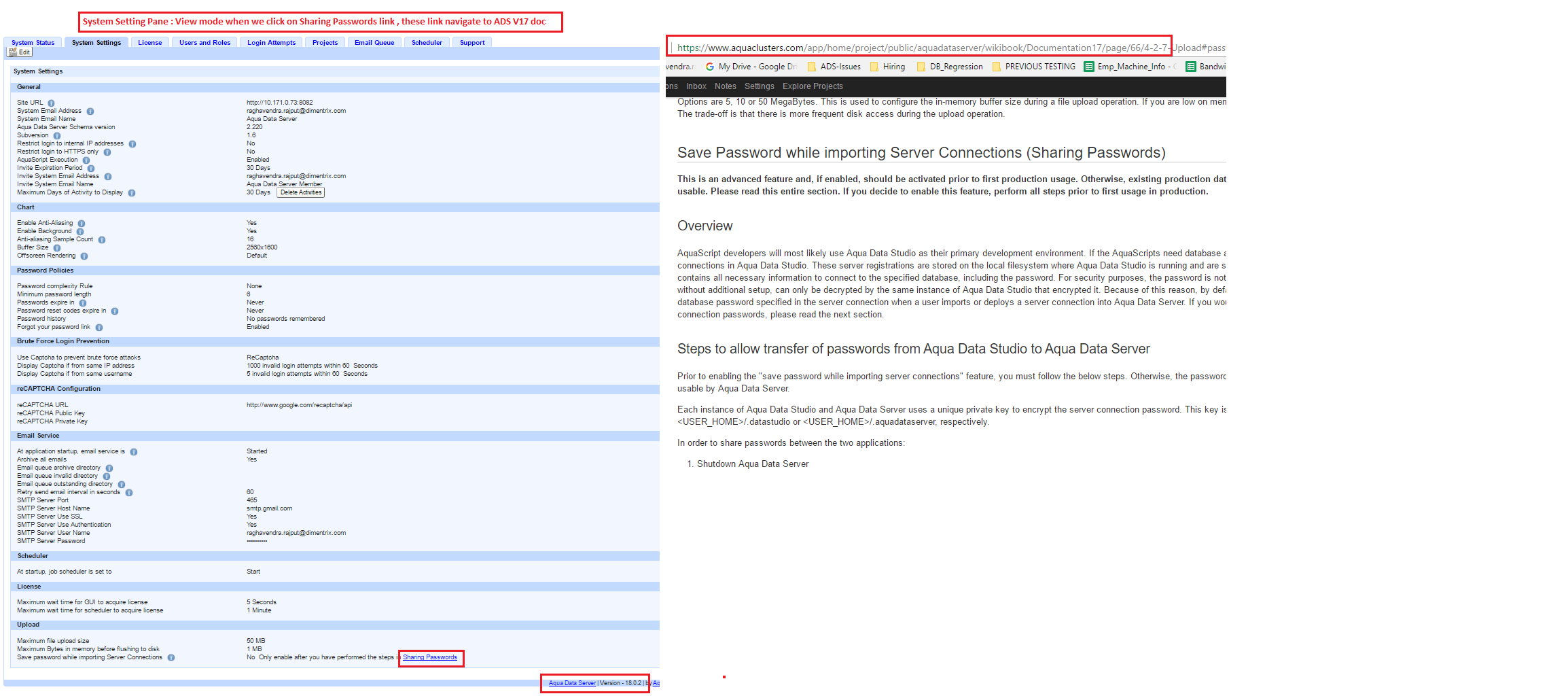Image resolution: width=1568 pixels, height=696 pixels.
Task: Show info for Restrict login to internal IP addresses
Action: (132, 144)
